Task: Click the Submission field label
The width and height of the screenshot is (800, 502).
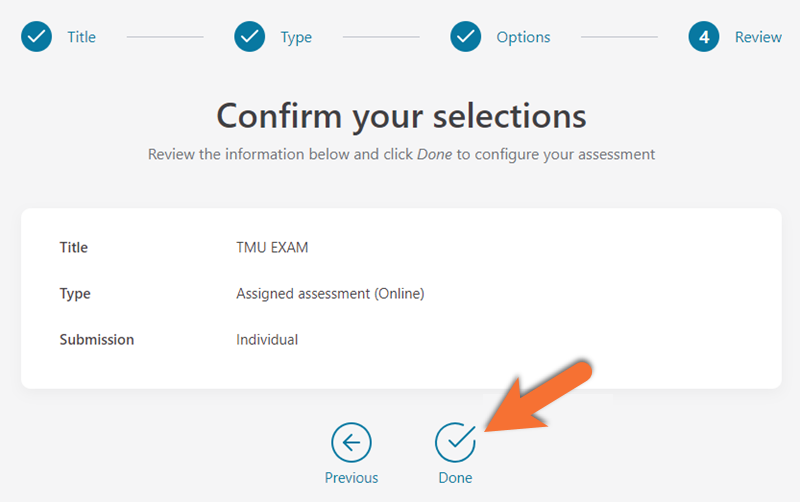Action: pyautogui.click(x=96, y=340)
